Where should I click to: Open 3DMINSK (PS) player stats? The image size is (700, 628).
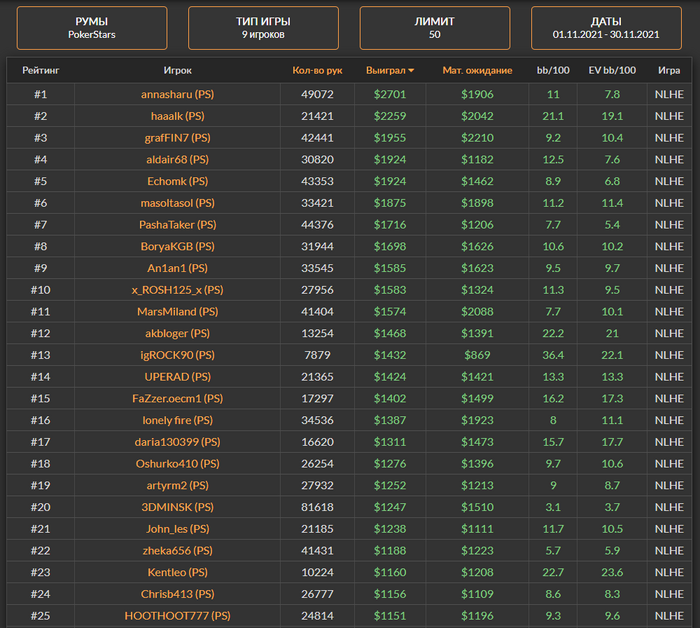pos(177,507)
